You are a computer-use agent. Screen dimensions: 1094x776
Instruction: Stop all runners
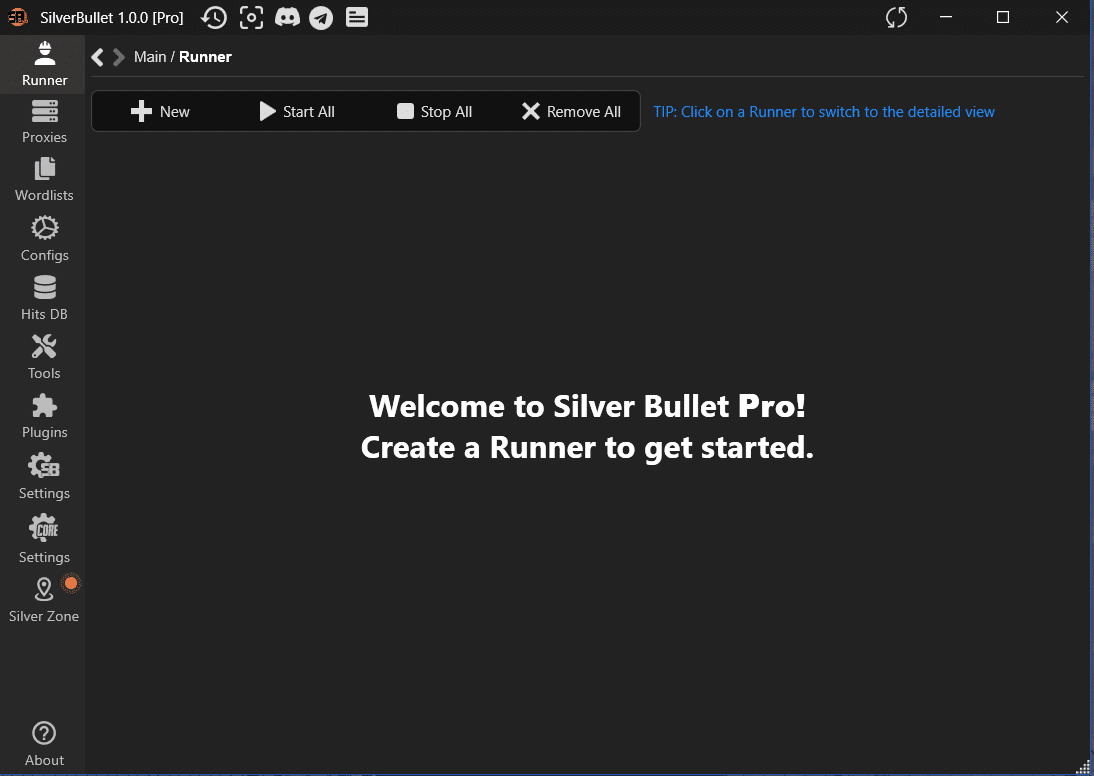434,111
